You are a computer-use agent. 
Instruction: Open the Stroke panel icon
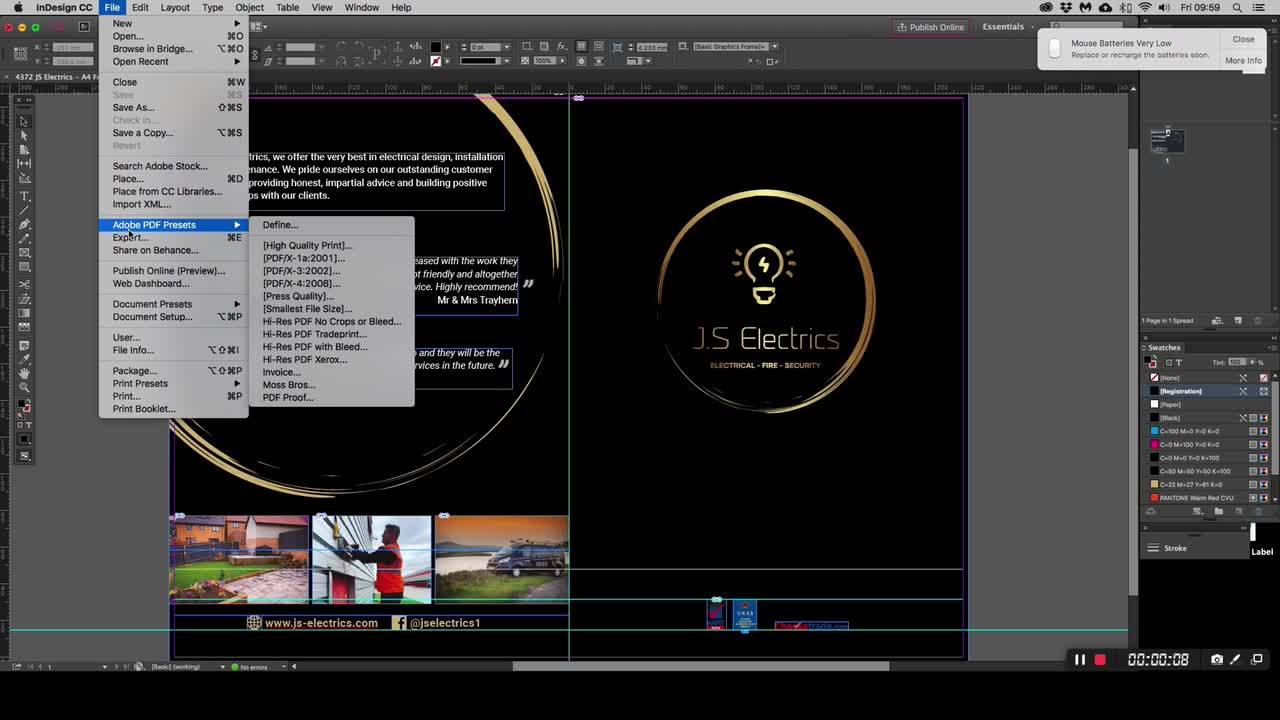coord(1153,548)
